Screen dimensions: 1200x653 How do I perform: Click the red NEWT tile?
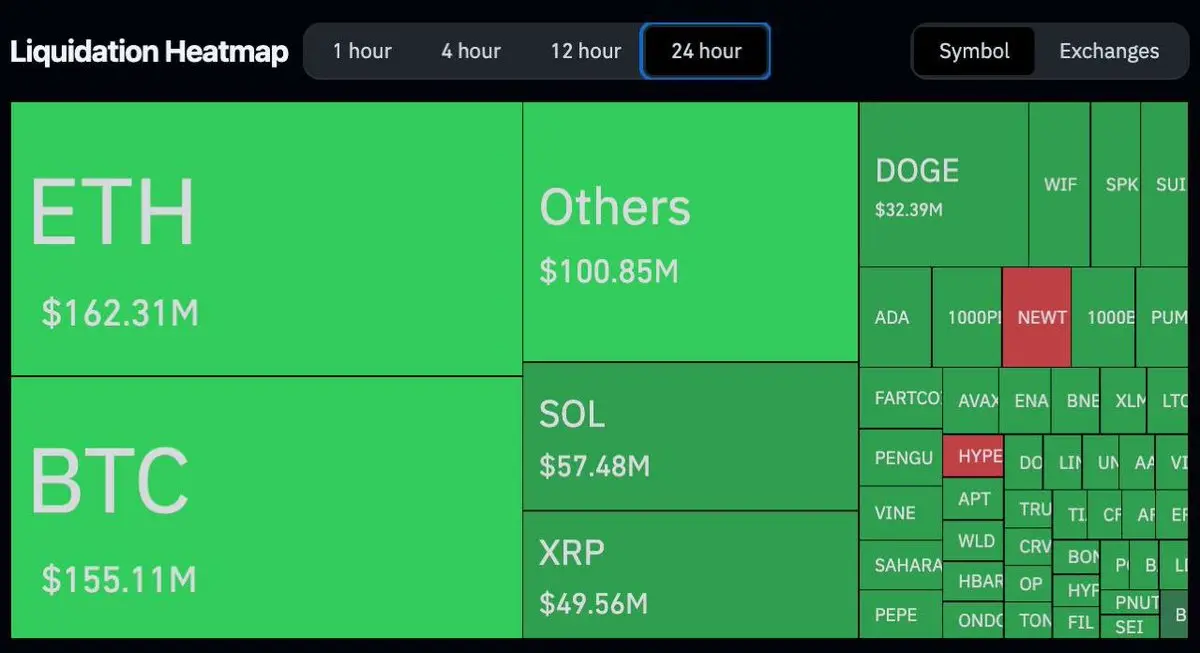tap(1036, 317)
